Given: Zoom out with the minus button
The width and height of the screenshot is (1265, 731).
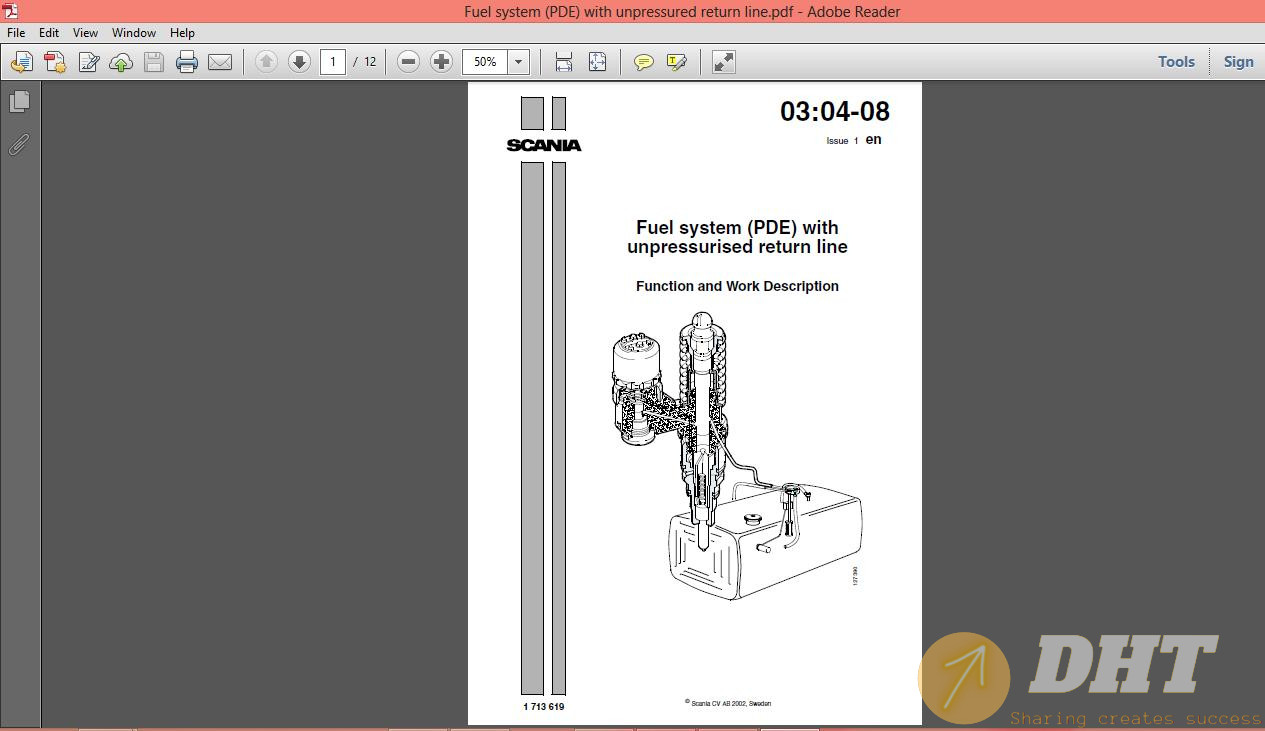Looking at the screenshot, I should pyautogui.click(x=408, y=62).
